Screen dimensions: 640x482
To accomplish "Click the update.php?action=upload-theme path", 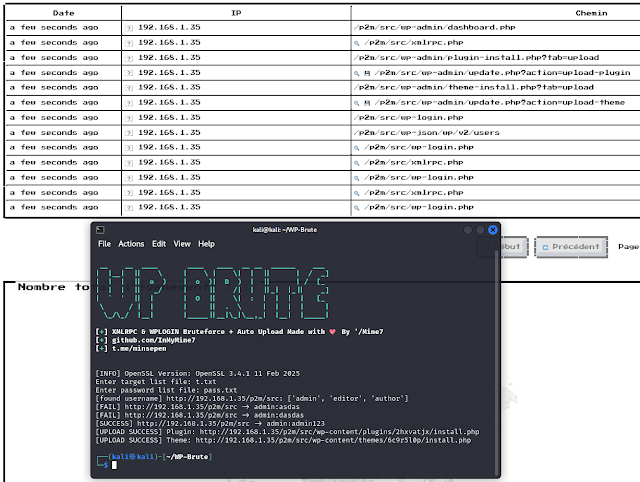I will [x=500, y=102].
